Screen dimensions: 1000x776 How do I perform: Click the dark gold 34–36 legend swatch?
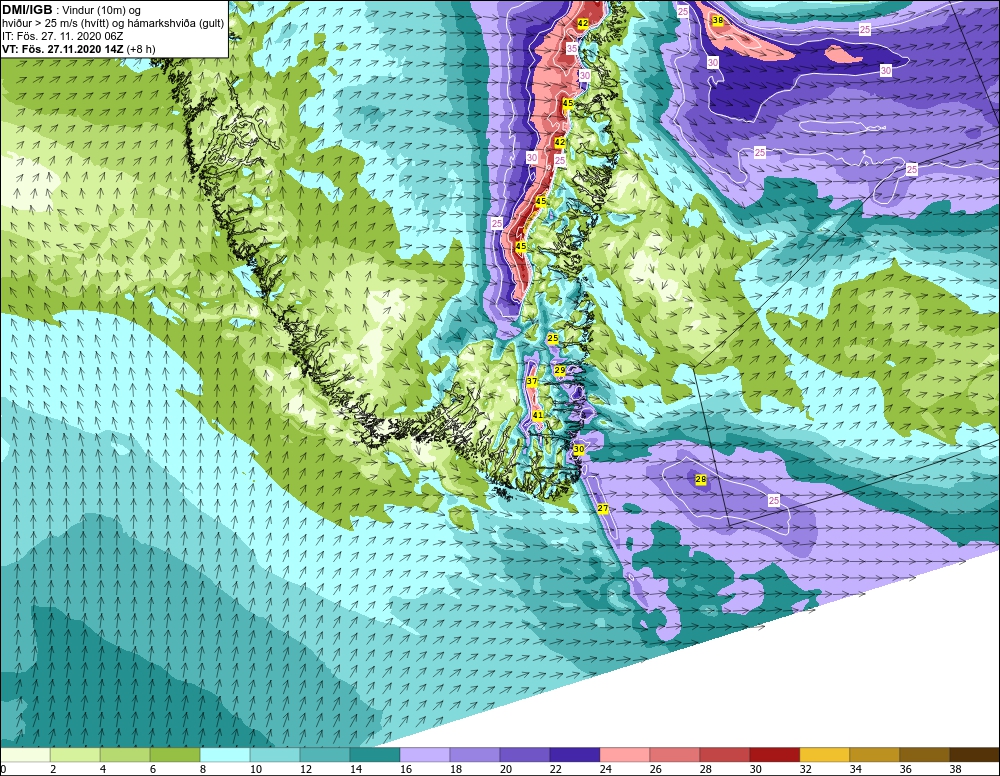coord(875,755)
